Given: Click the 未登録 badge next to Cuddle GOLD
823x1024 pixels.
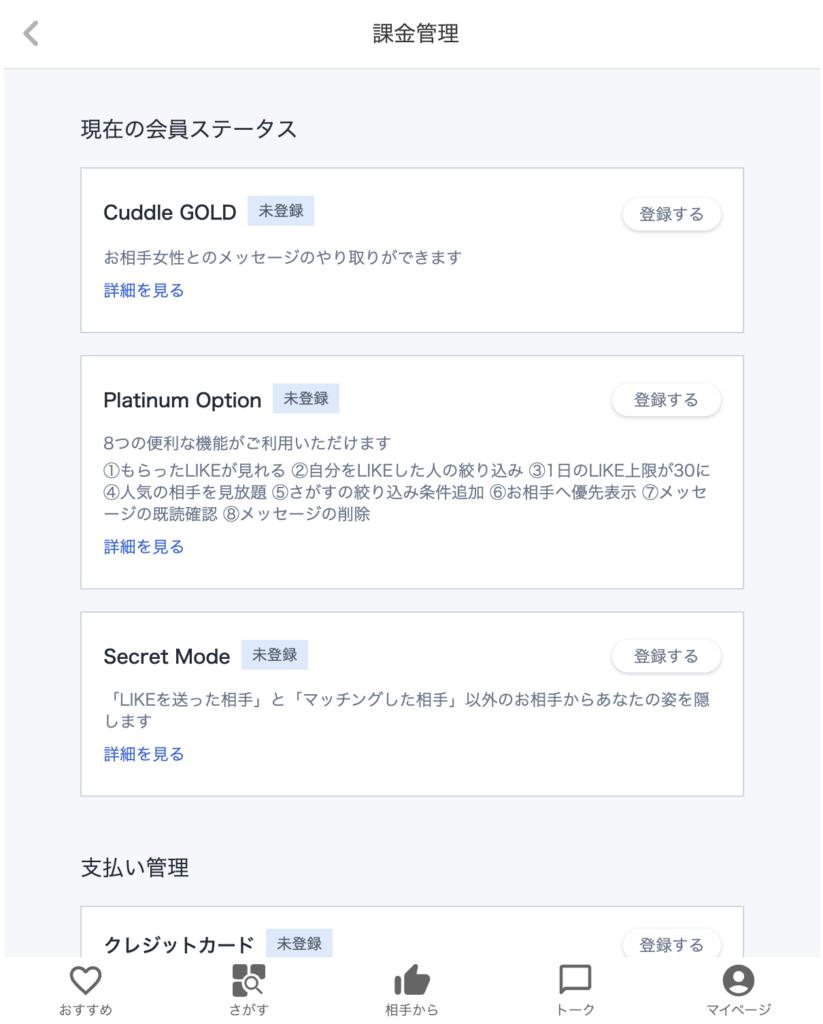Looking at the screenshot, I should (281, 210).
